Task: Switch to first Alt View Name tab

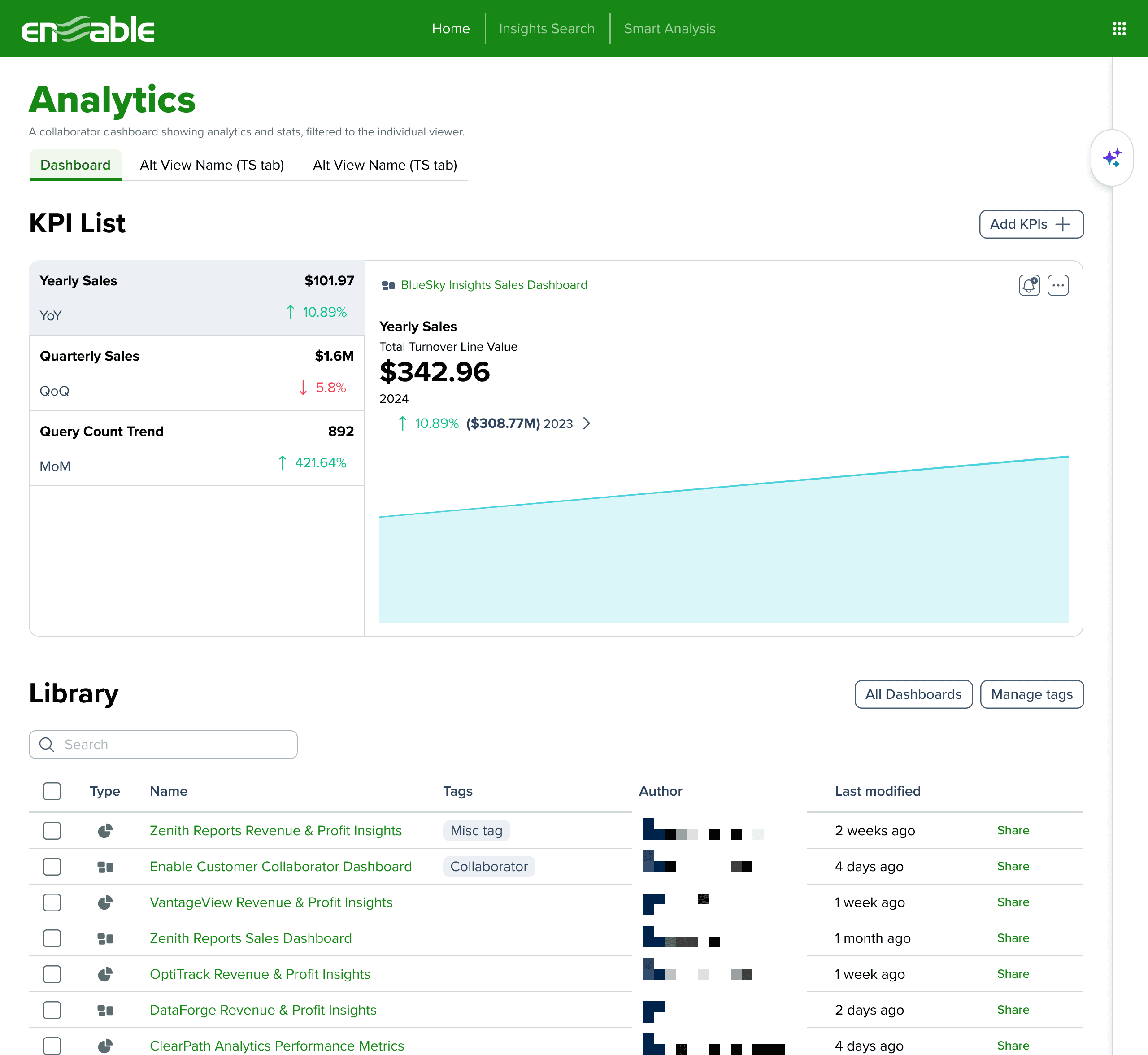Action: (x=212, y=165)
